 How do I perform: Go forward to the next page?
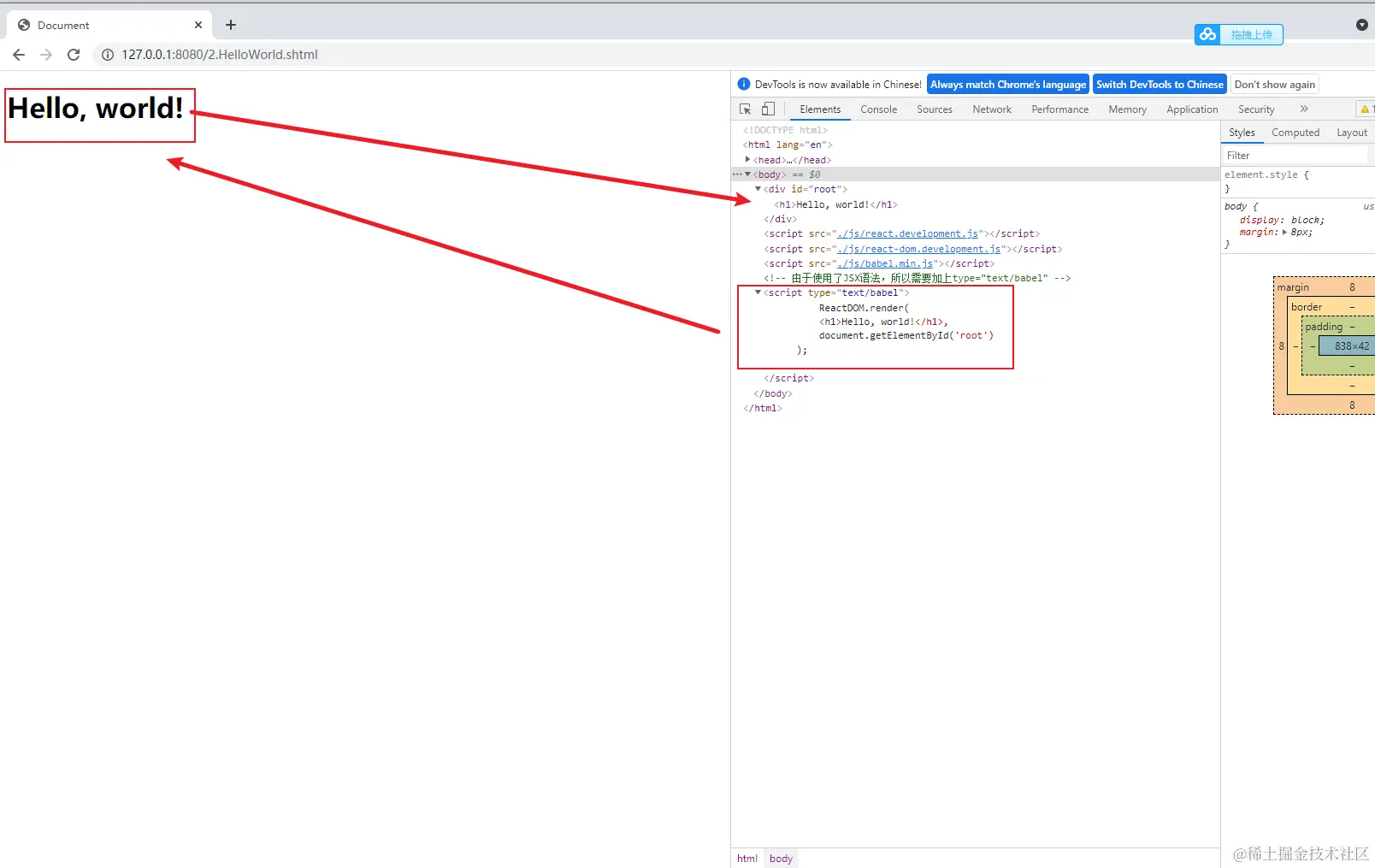click(x=46, y=55)
